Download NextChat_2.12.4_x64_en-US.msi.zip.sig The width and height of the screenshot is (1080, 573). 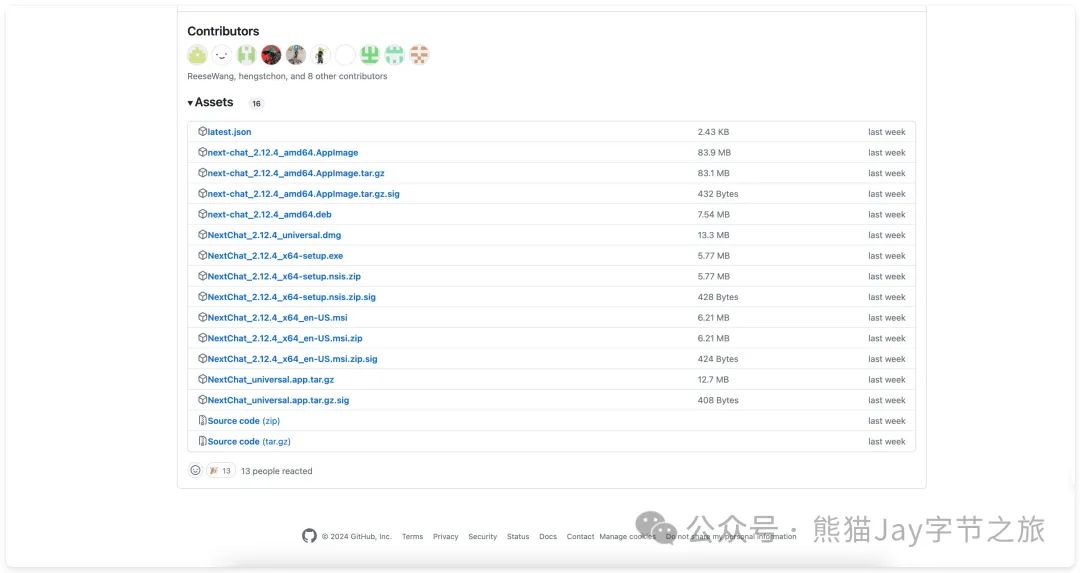tap(293, 360)
